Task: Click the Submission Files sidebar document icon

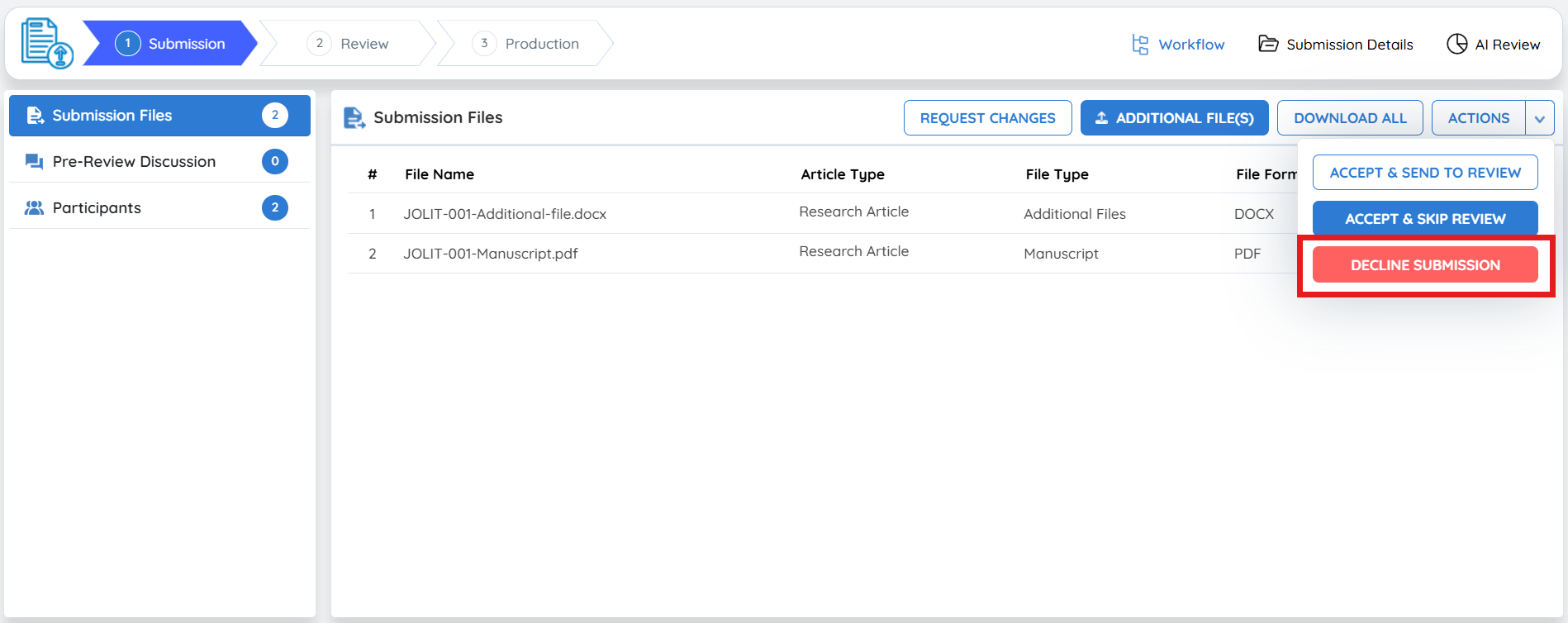Action: 35,116
